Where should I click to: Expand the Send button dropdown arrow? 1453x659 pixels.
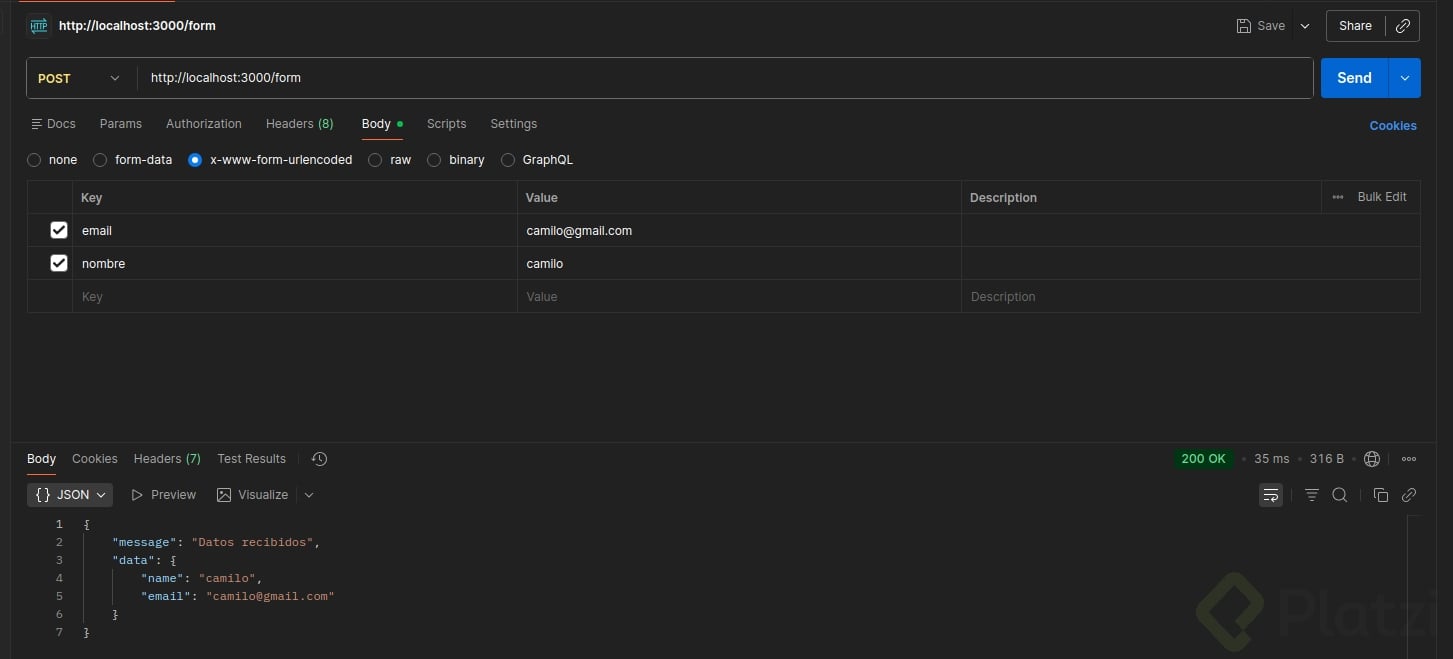(1405, 78)
